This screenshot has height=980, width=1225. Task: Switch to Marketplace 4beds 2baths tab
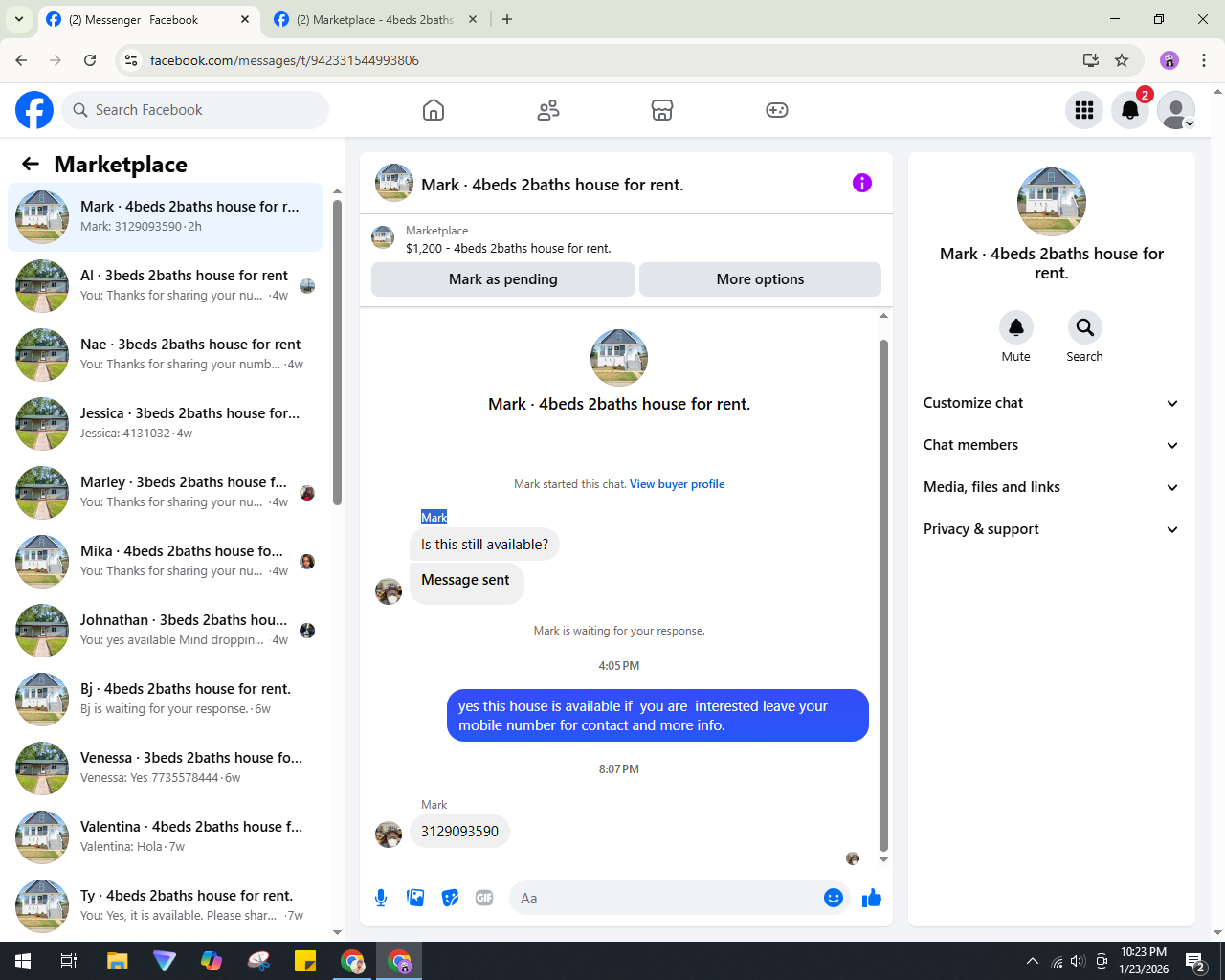[373, 20]
